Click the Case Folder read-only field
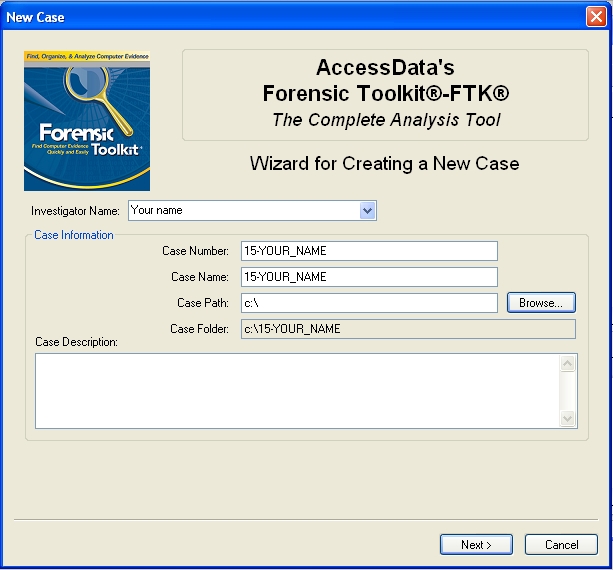Screen dimensions: 613x570 click(408, 329)
